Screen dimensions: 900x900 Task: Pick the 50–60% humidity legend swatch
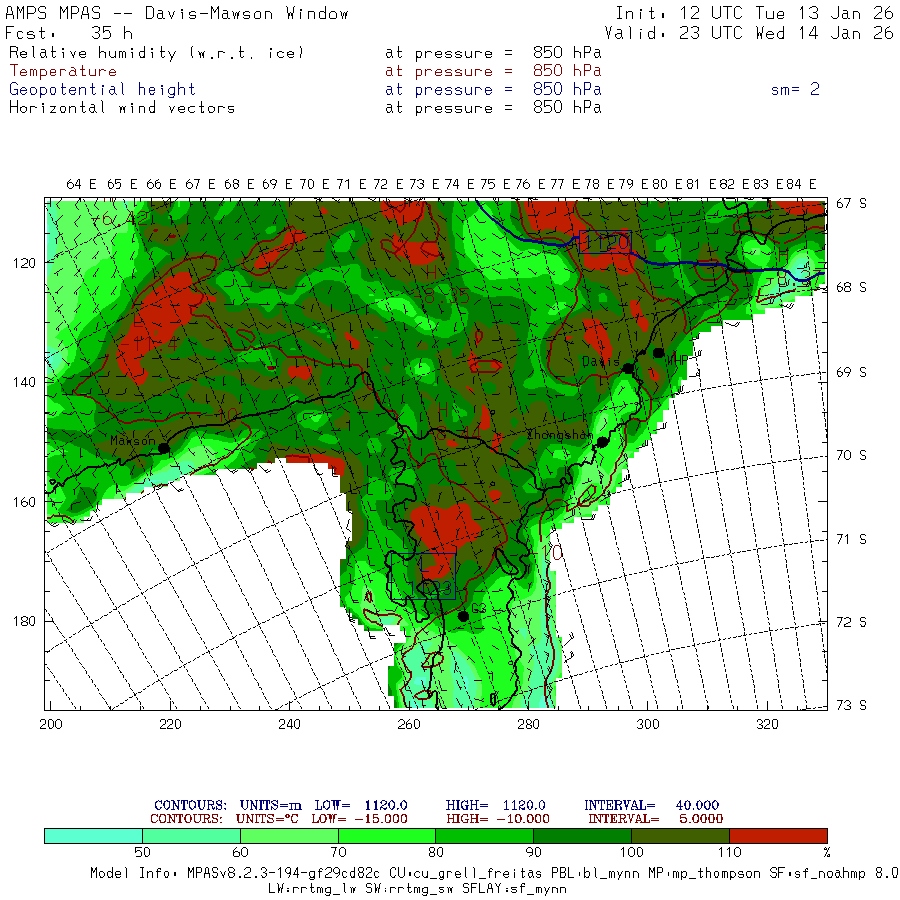tap(191, 836)
